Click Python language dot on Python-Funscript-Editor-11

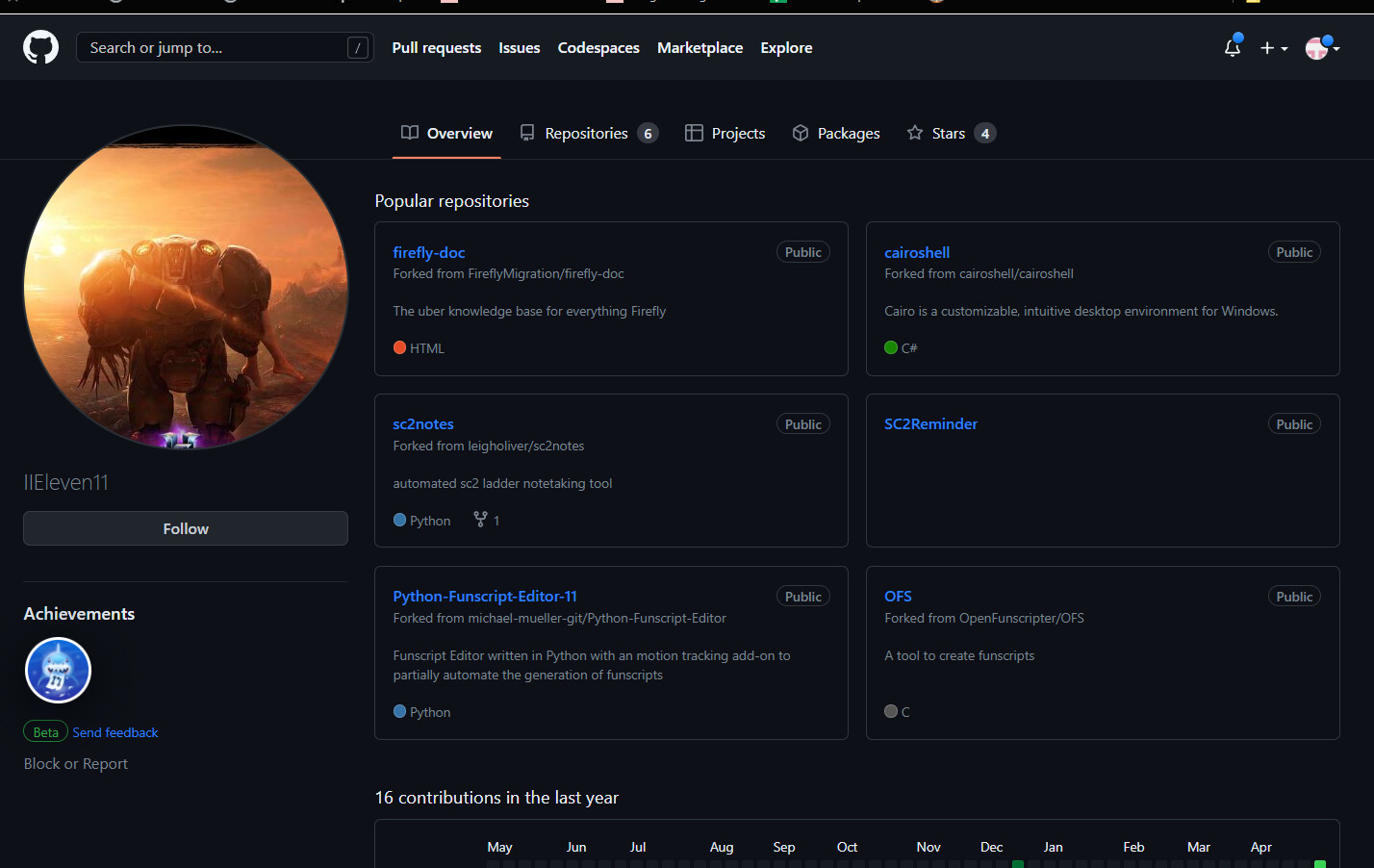pos(399,711)
